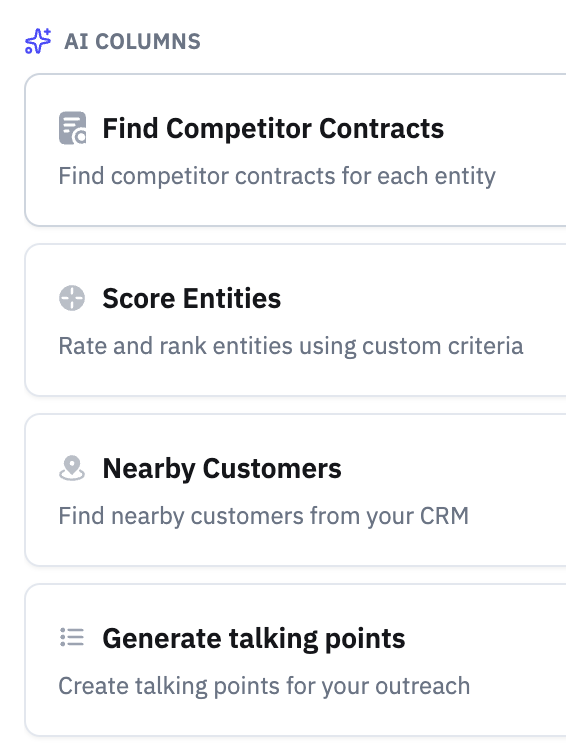Screen dimensions: 566x750
Task: Click the AI COLUMNS section header text
Action: coord(133,41)
